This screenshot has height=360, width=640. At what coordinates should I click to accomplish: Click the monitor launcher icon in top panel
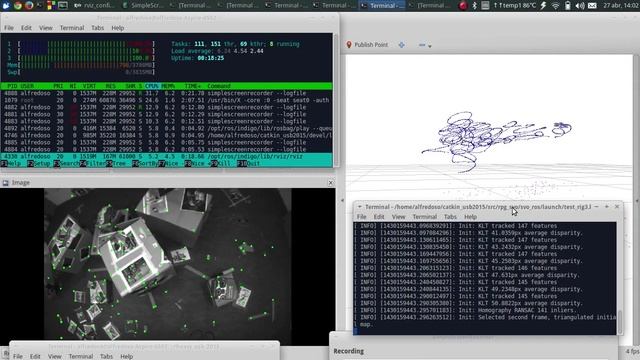coord(62,5)
